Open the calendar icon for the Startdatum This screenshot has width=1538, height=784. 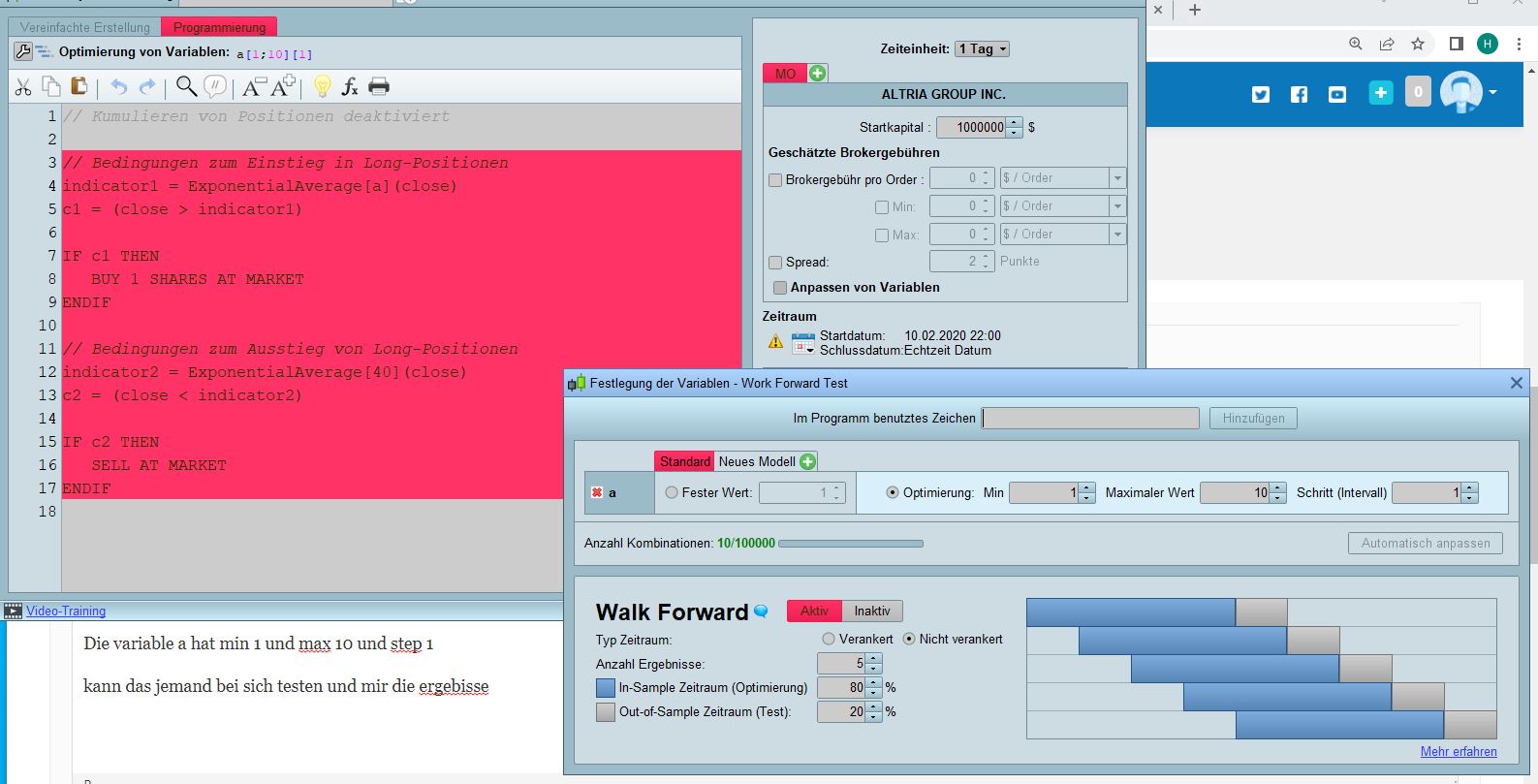803,343
